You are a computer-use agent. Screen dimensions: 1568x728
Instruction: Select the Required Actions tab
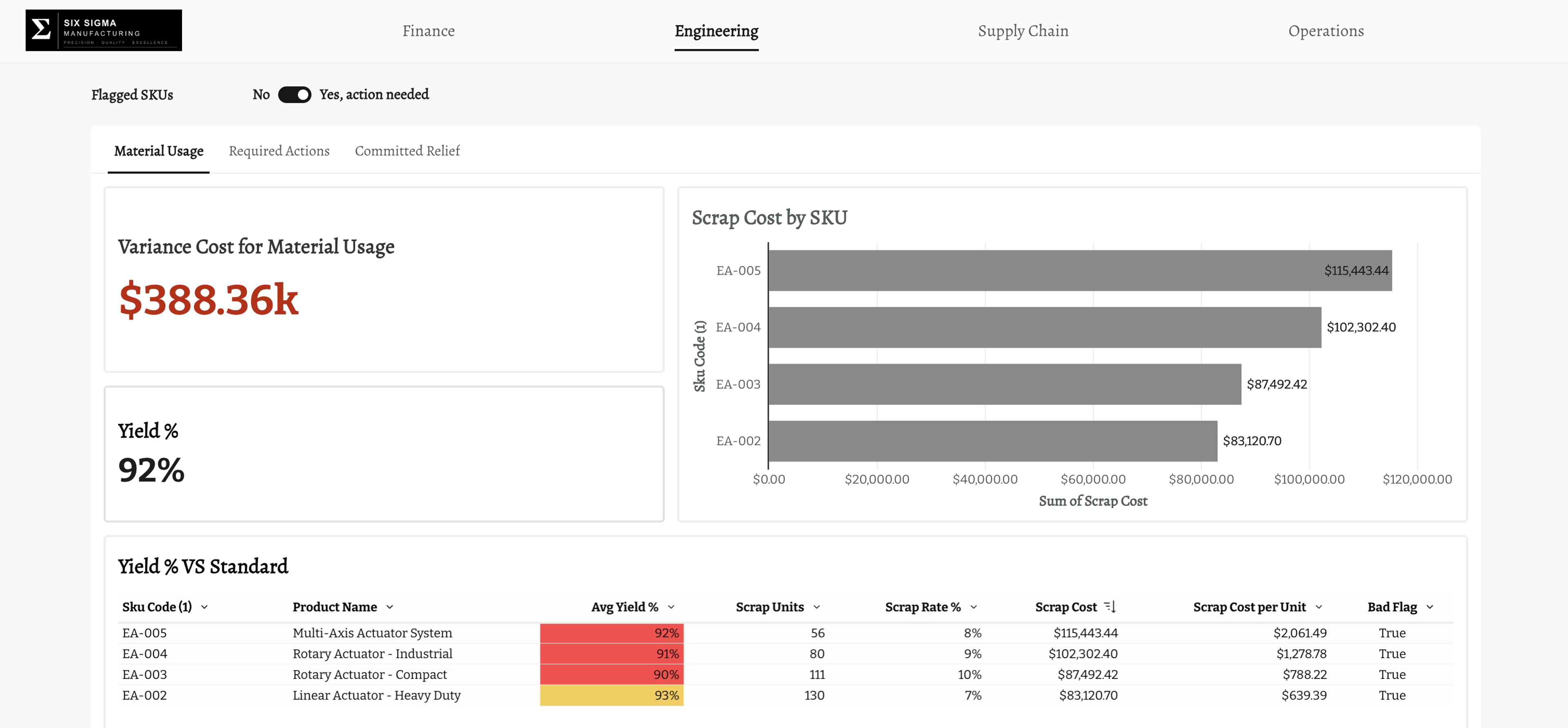click(279, 151)
